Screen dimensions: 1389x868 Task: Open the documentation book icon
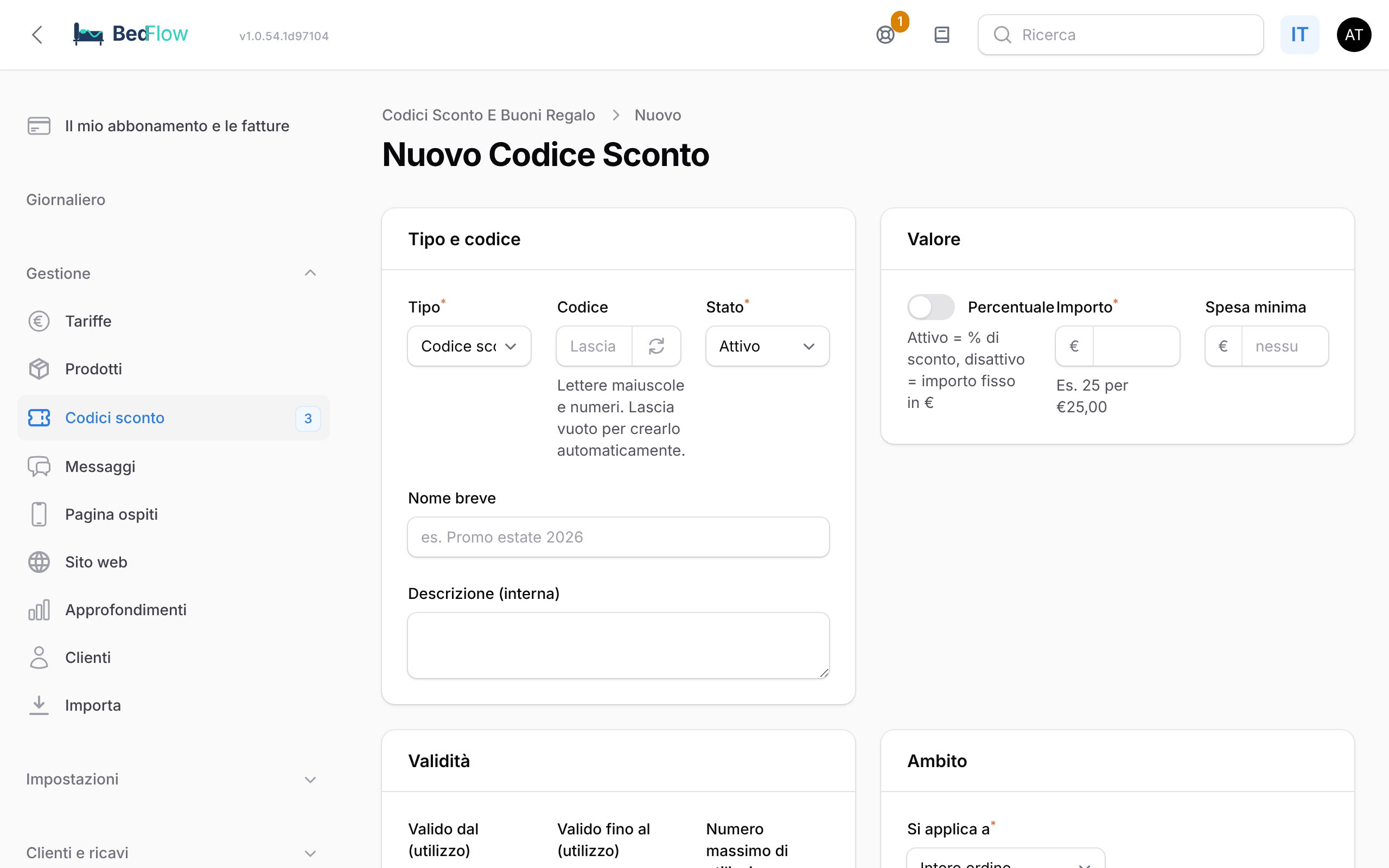(x=942, y=35)
